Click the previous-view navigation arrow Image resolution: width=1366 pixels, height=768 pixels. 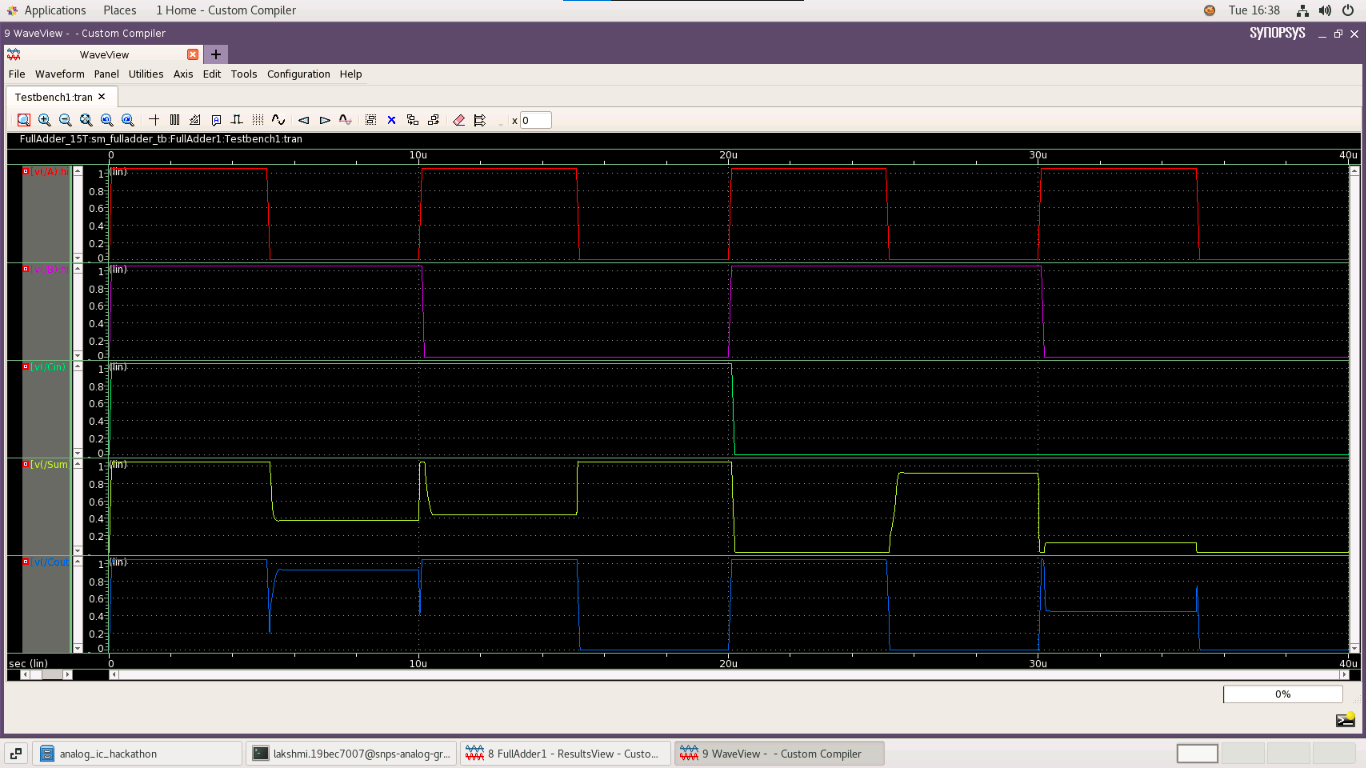pos(303,119)
